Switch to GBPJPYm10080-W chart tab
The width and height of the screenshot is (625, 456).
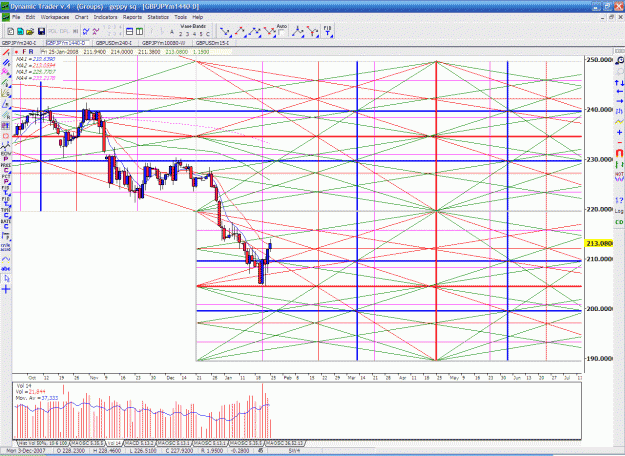(x=164, y=43)
